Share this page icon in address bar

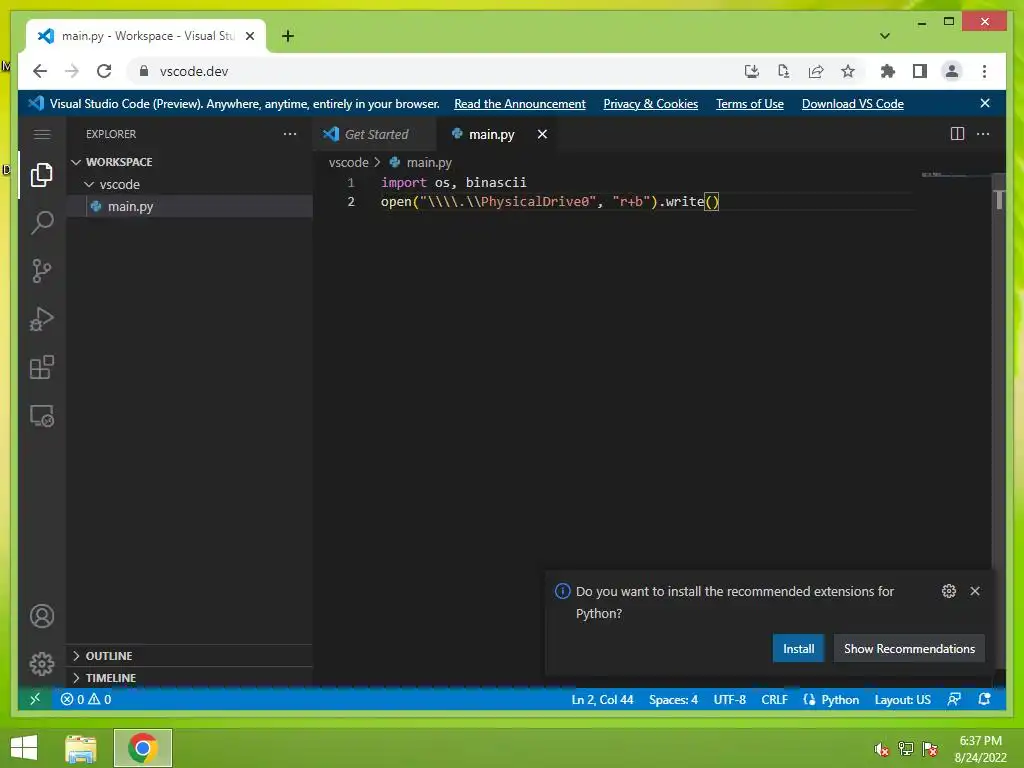pos(816,71)
